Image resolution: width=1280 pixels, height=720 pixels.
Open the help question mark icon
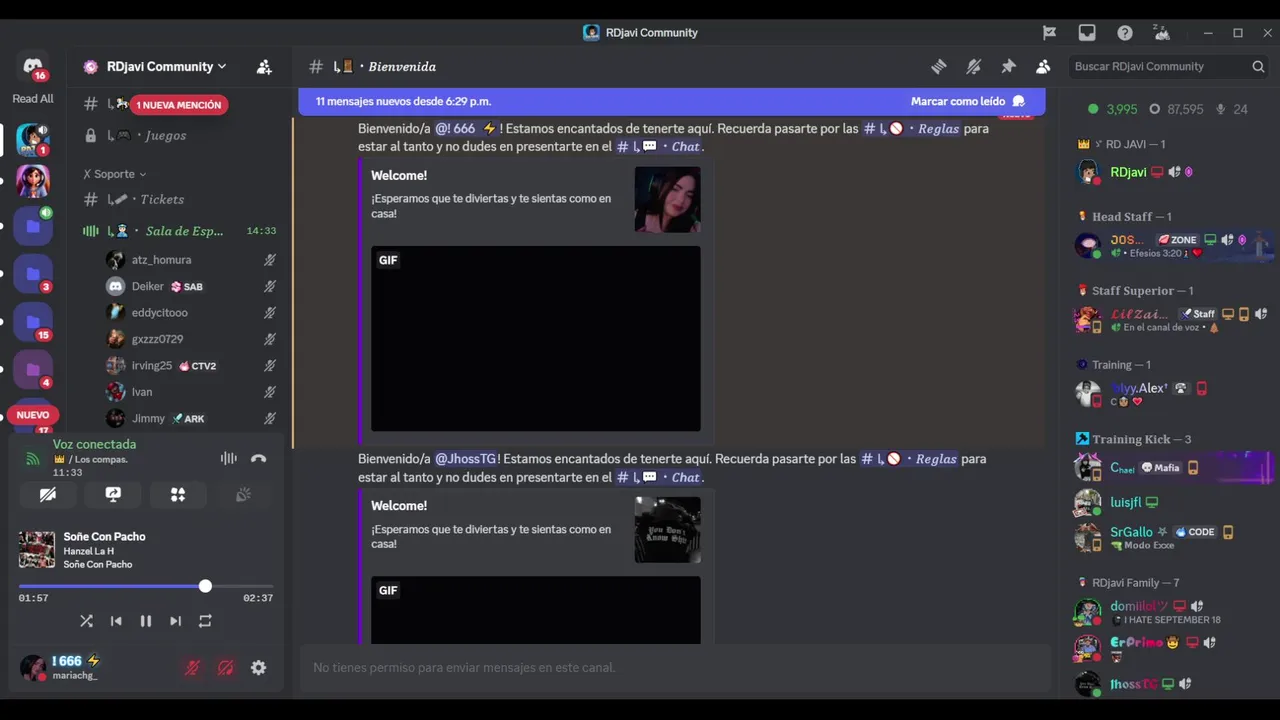pos(1125,33)
